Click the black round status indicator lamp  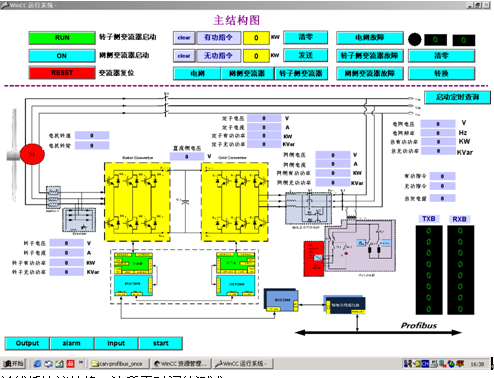[415, 40]
